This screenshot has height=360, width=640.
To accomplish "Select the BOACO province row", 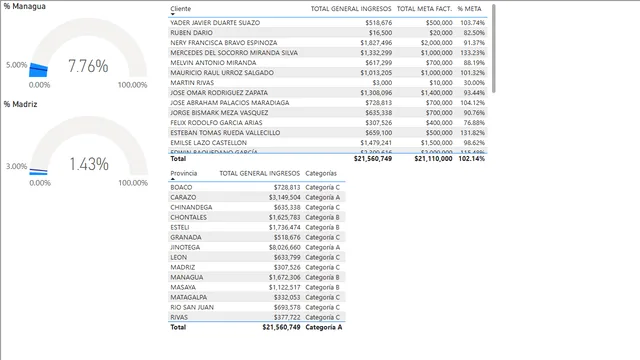I will (256, 187).
